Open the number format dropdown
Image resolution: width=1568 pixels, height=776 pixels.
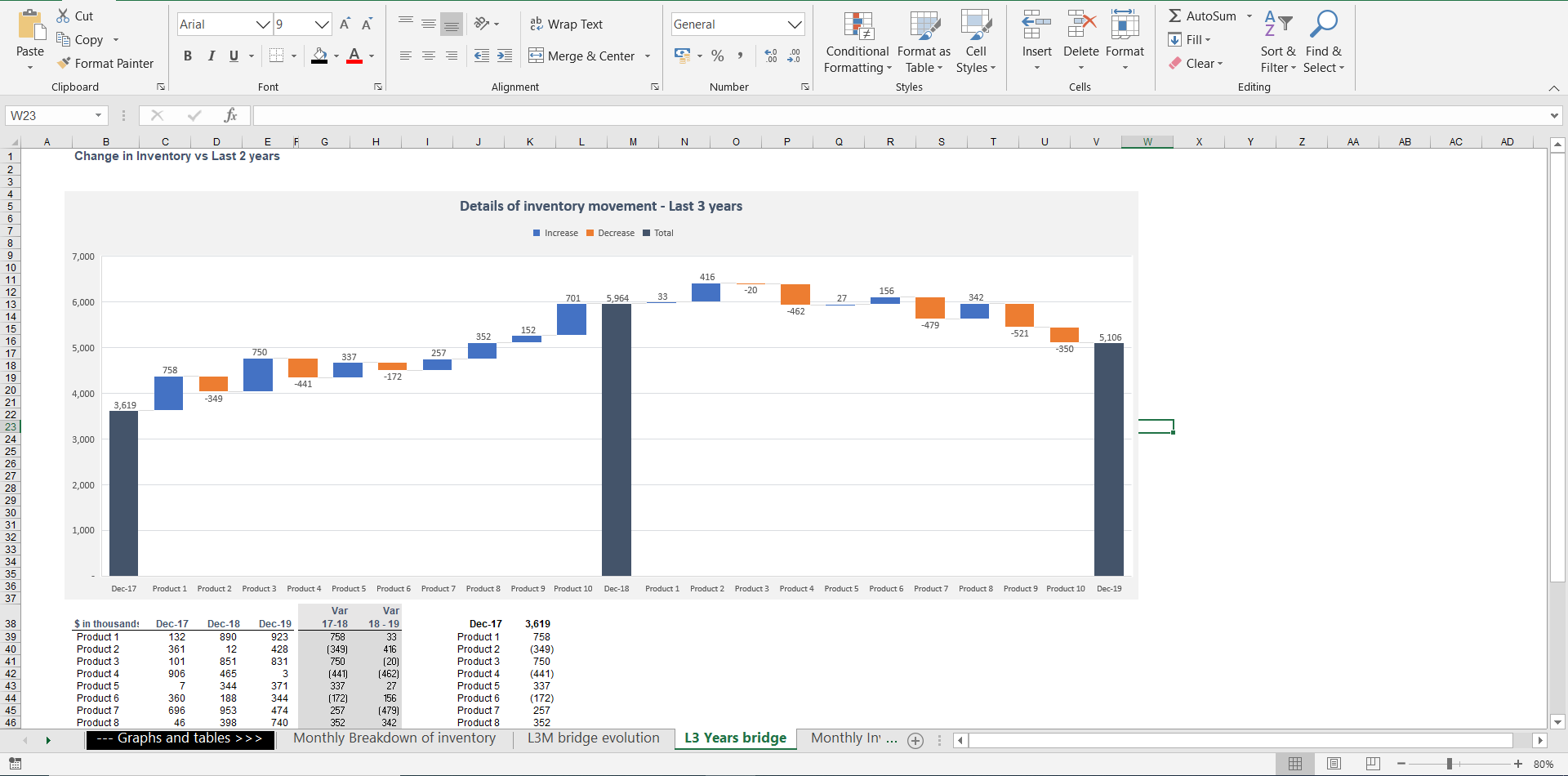(795, 25)
